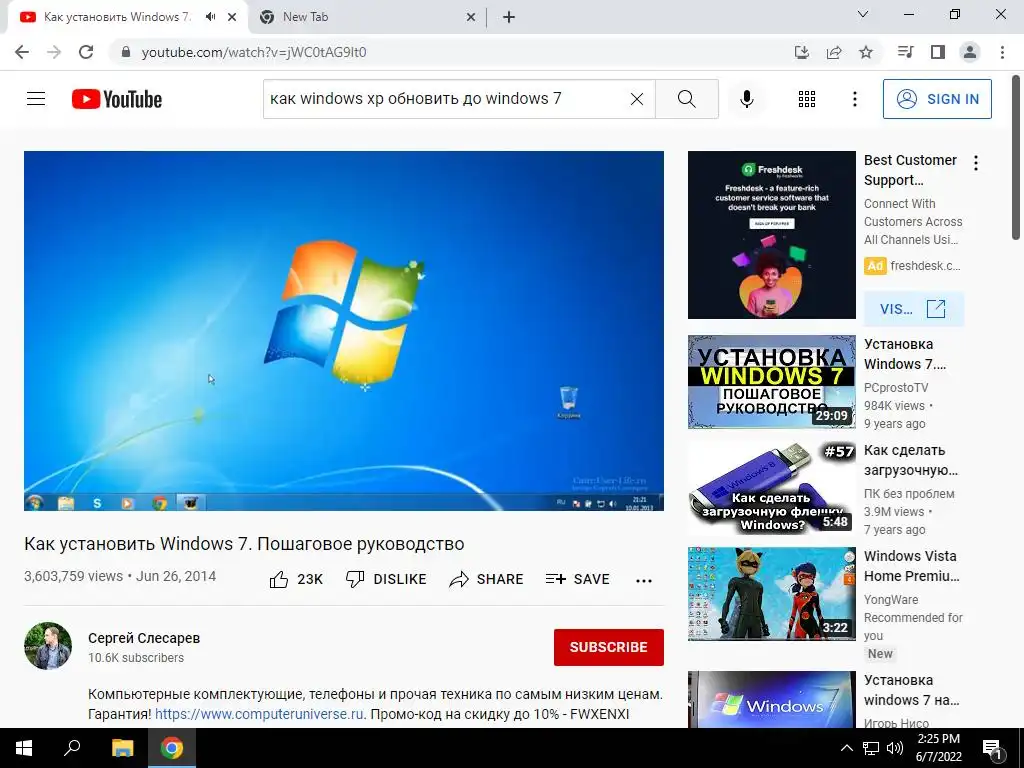
Task: Toggle the Chrome side panel
Action: pos(938,52)
